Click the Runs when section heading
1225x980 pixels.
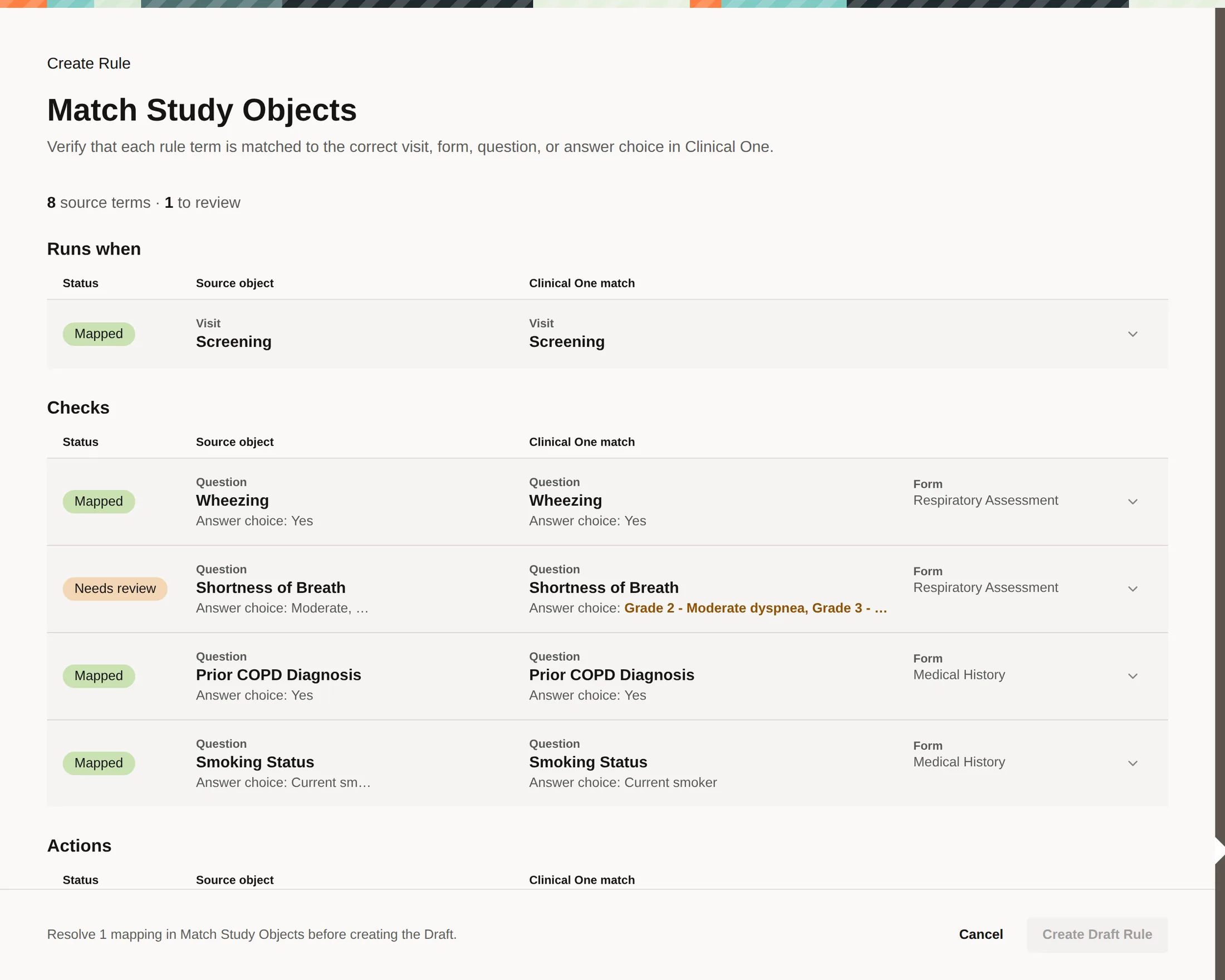coord(94,249)
